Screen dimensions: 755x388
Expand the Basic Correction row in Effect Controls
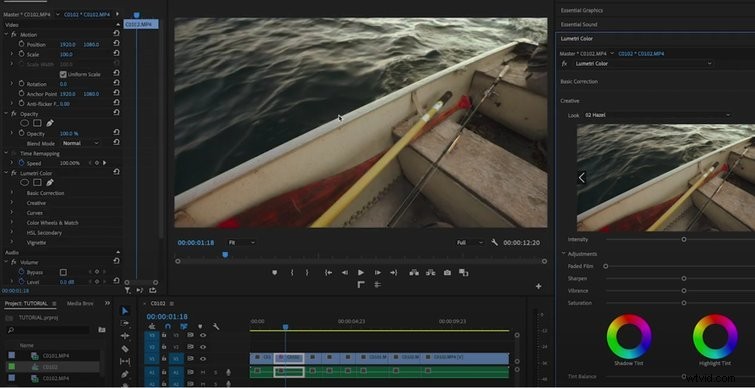[12, 193]
